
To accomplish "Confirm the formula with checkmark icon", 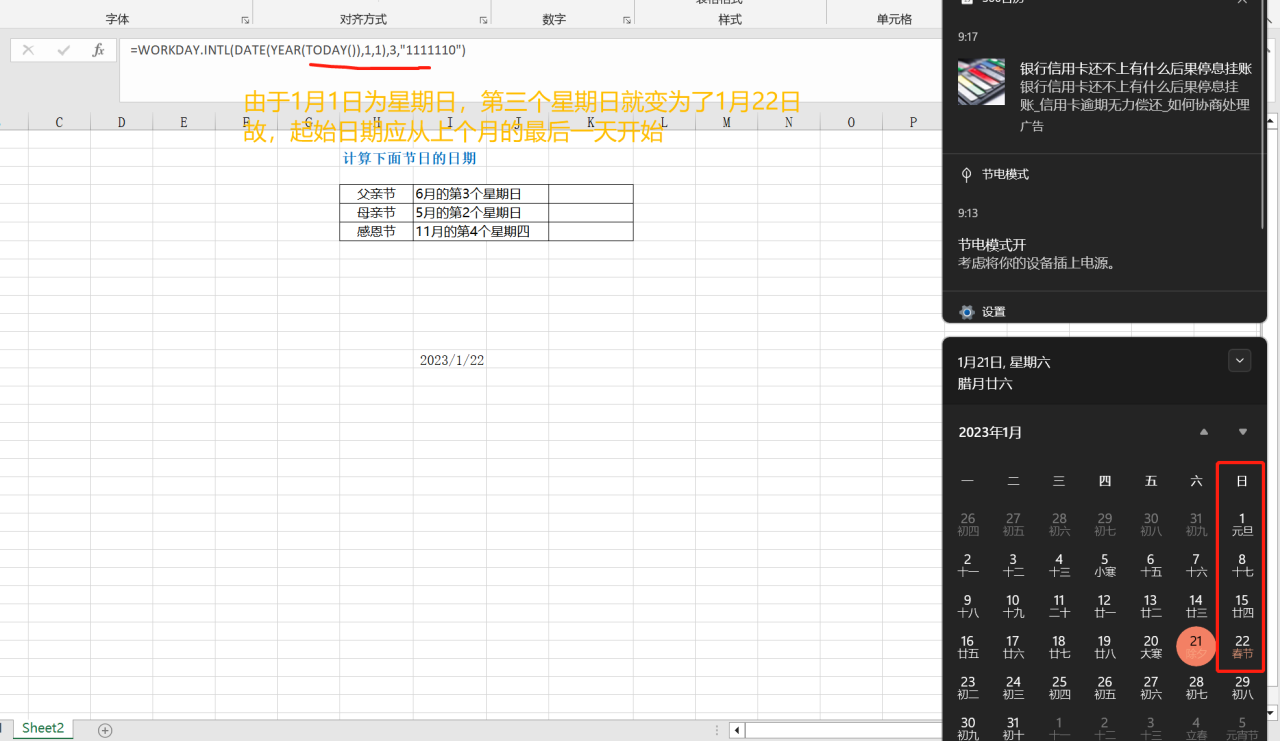I will point(63,50).
